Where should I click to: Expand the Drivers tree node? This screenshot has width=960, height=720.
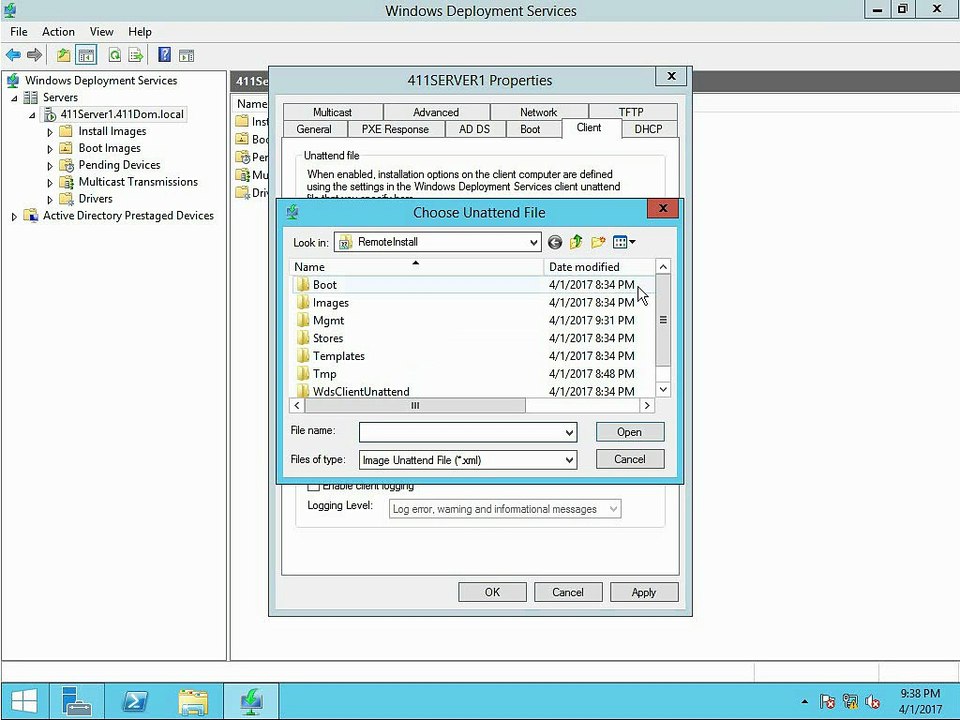click(50, 199)
